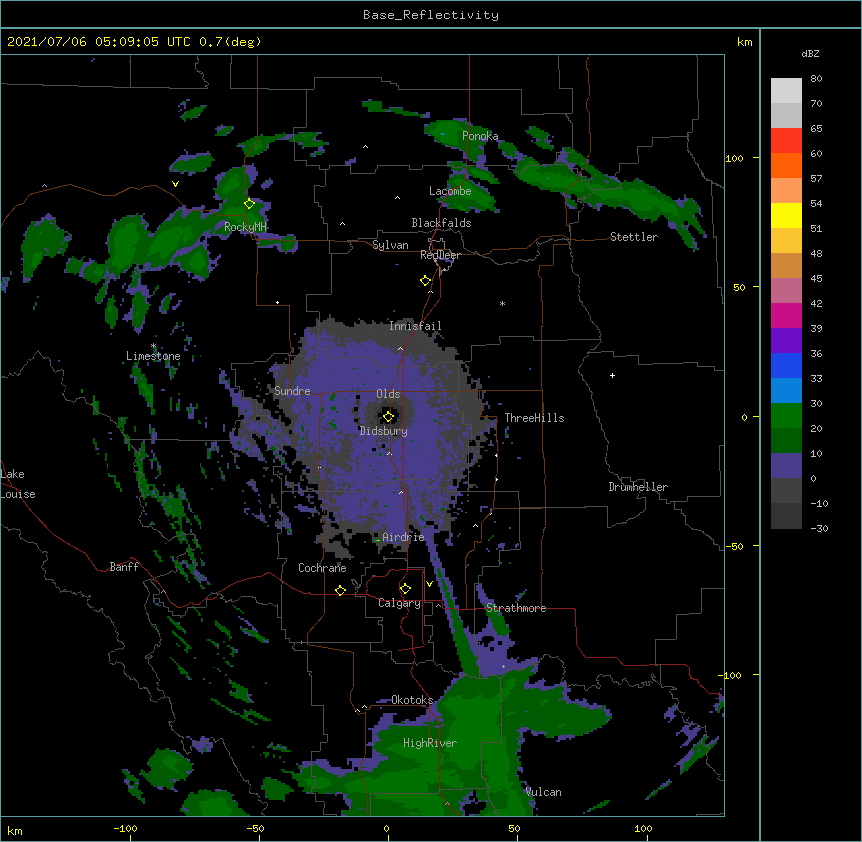
Task: Click the Banff town label
Action: coord(124,567)
